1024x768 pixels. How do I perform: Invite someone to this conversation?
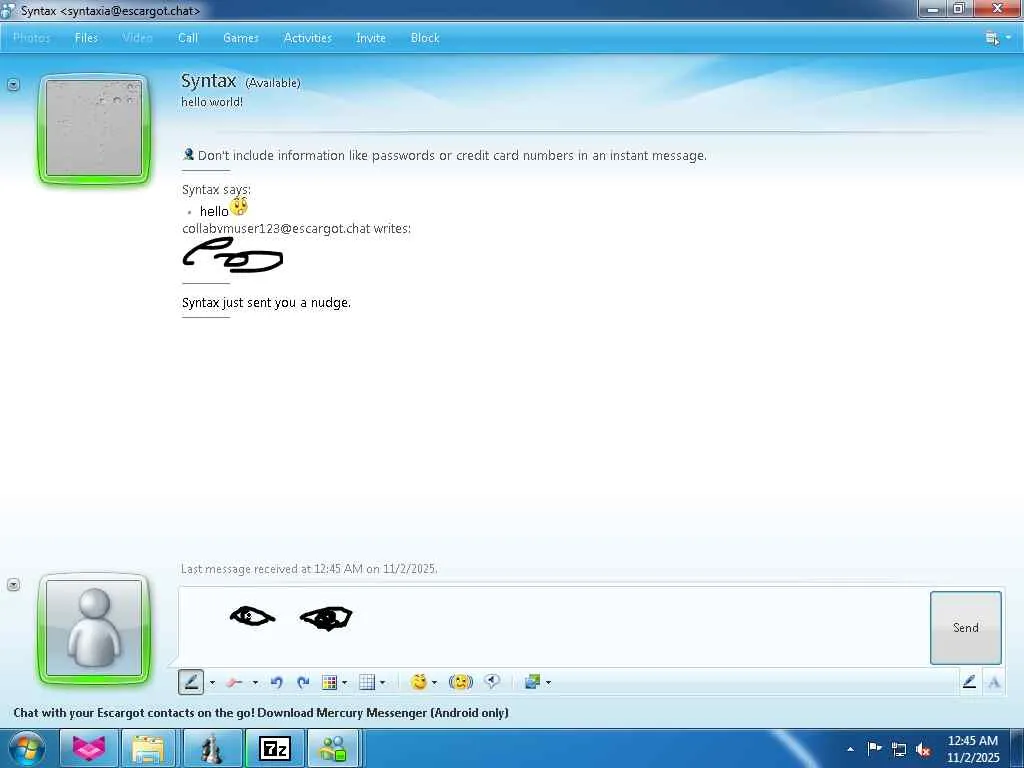371,38
